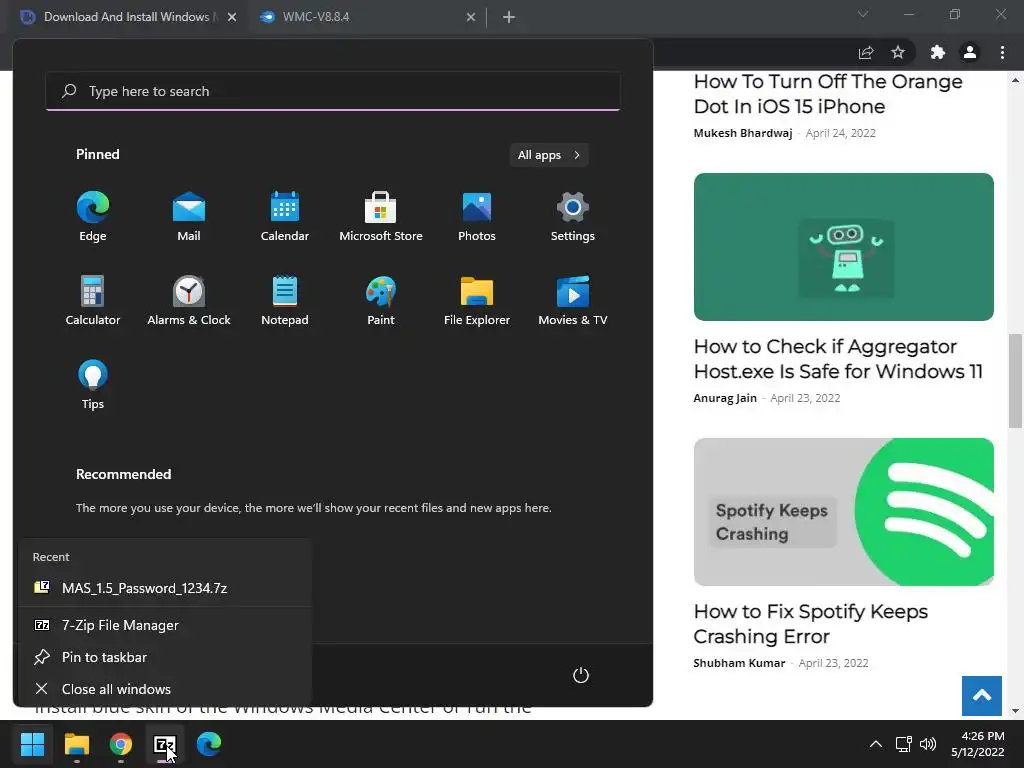Screen dimensions: 1024x768
Task: Click the 7-Zip taskbar icon
Action: (165, 744)
